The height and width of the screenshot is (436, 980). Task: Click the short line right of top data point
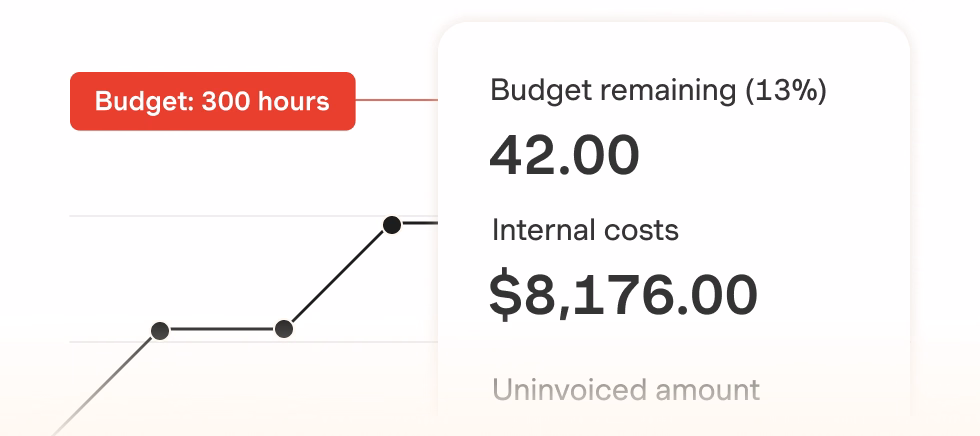(420, 224)
